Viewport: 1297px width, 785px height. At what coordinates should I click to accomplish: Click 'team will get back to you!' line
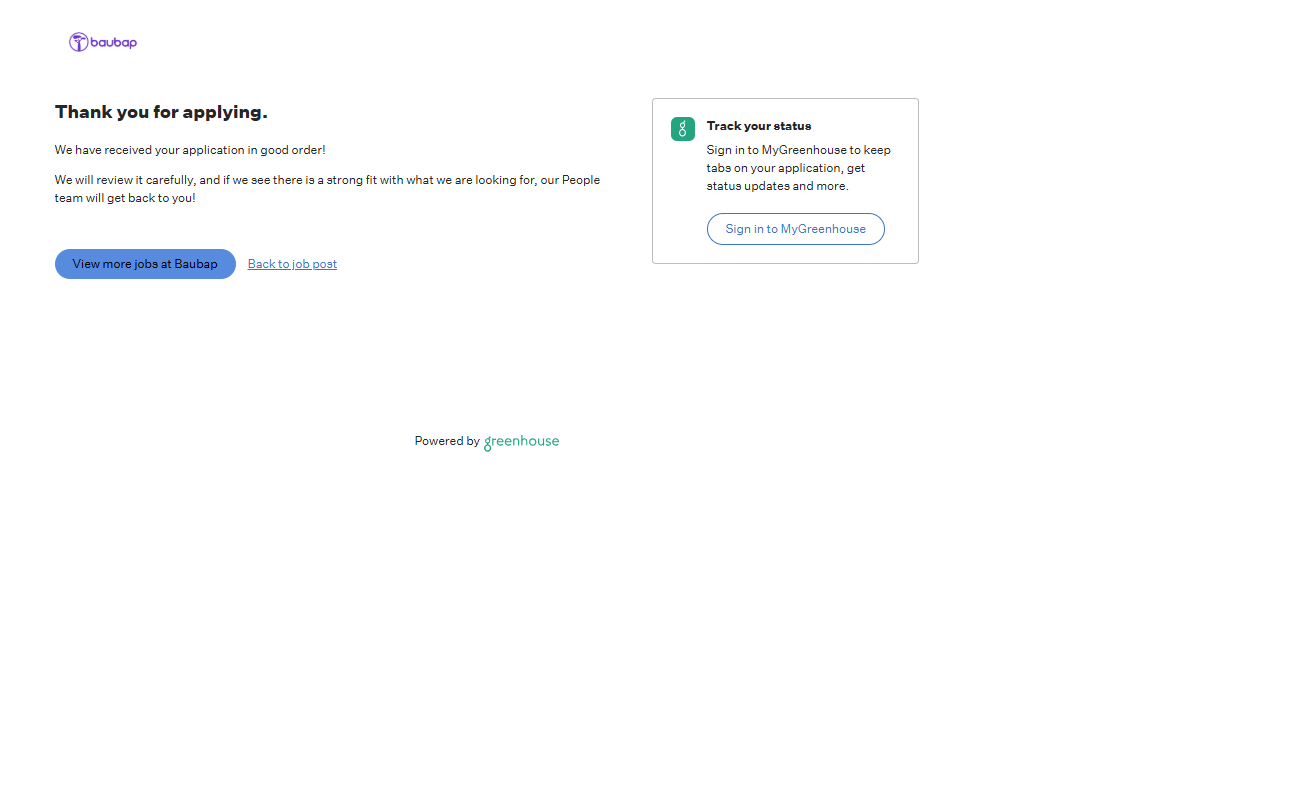(125, 198)
